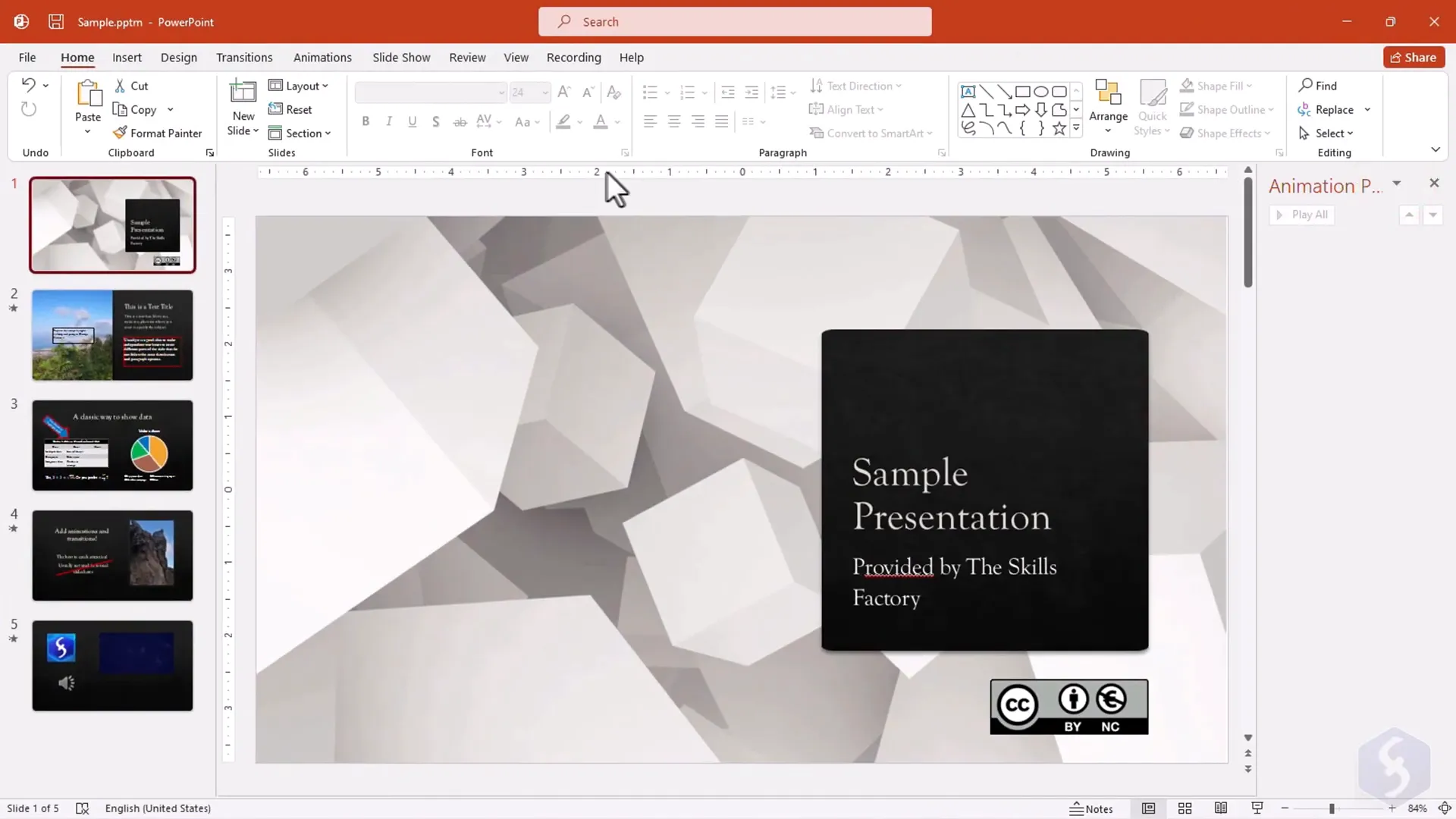Click the Save icon in title bar
The width and height of the screenshot is (1456, 819).
pyautogui.click(x=56, y=21)
